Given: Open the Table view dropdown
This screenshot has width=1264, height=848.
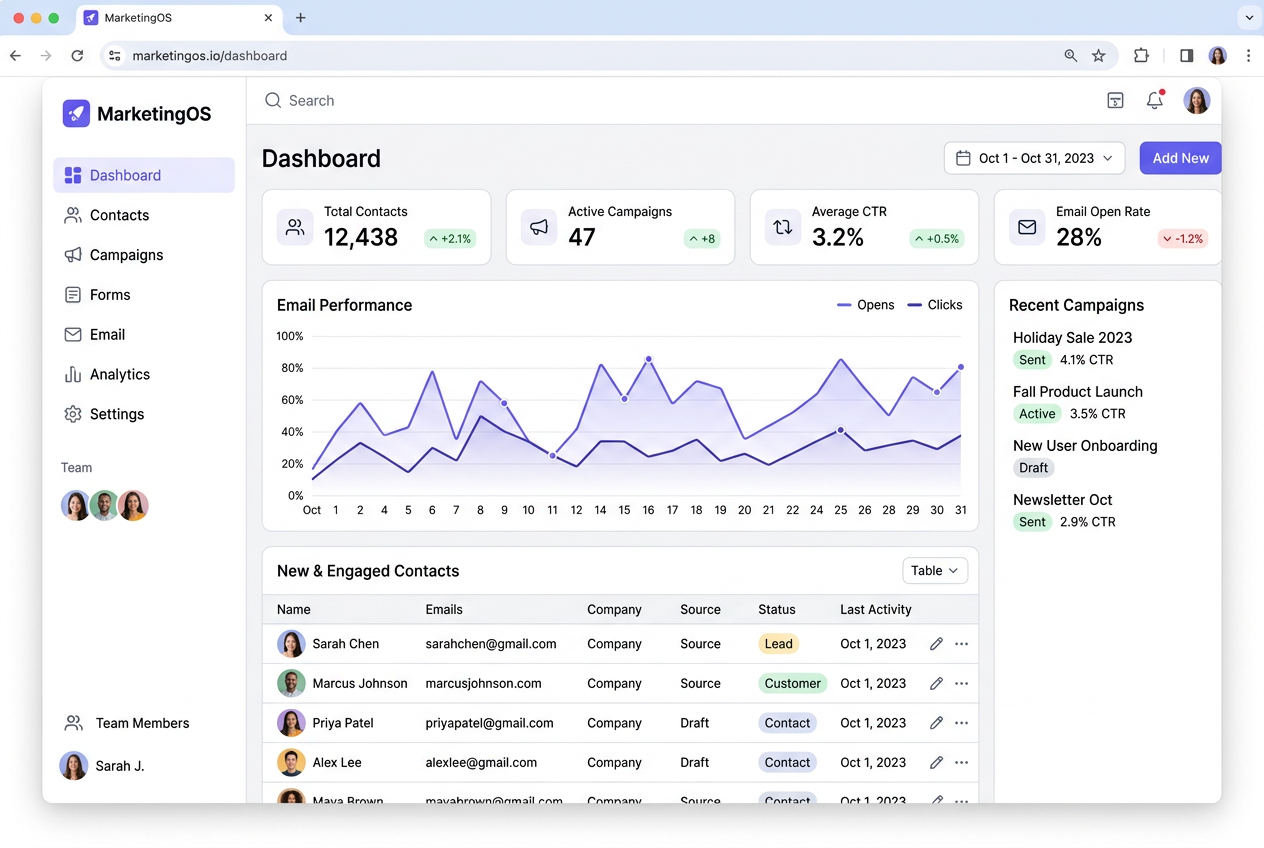Looking at the screenshot, I should 935,571.
